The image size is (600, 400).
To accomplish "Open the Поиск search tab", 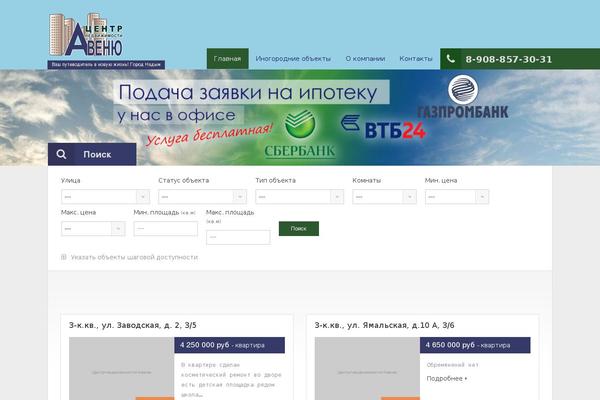I will [92, 154].
